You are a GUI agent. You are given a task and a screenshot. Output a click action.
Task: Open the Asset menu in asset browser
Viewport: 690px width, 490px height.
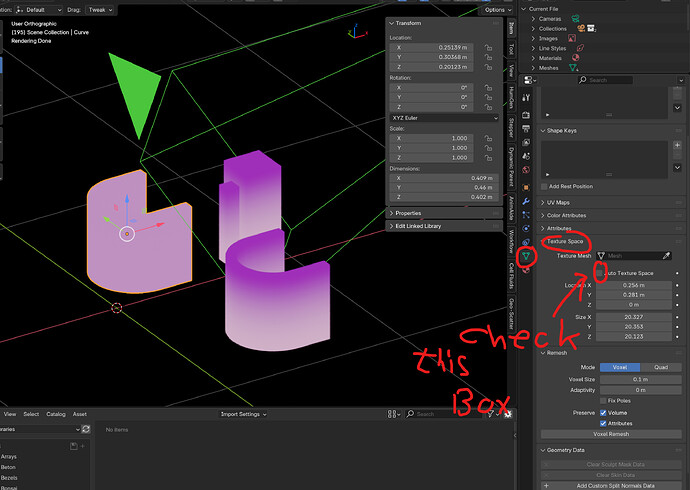pyautogui.click(x=80, y=414)
